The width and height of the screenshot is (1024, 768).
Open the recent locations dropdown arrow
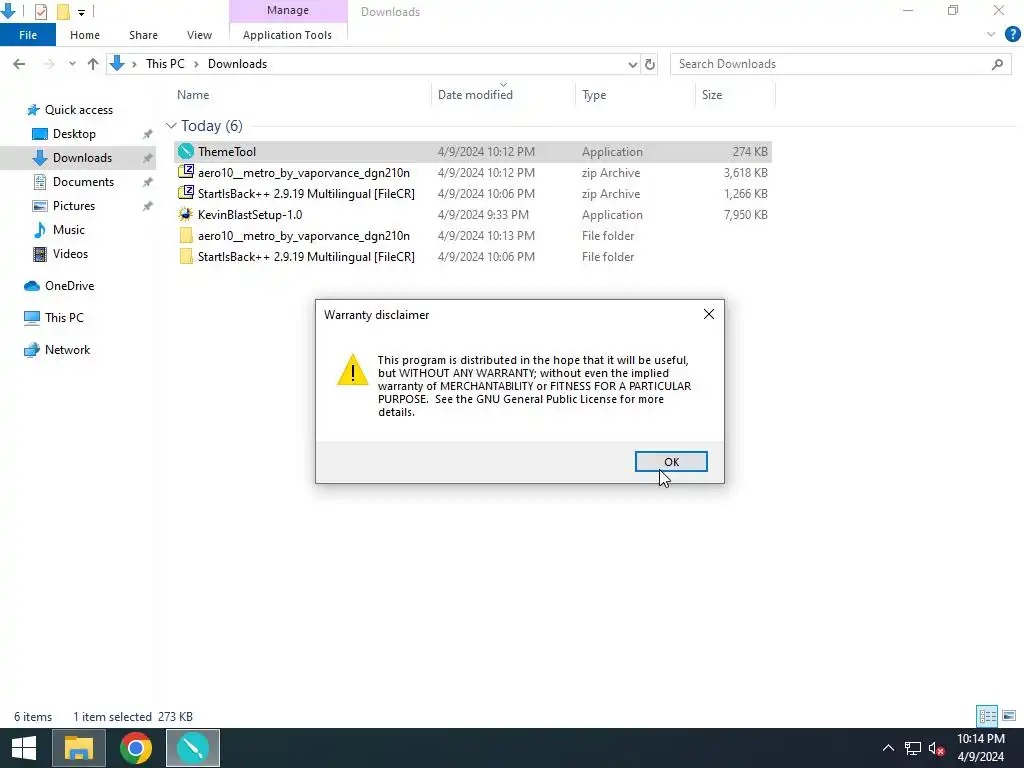point(72,64)
